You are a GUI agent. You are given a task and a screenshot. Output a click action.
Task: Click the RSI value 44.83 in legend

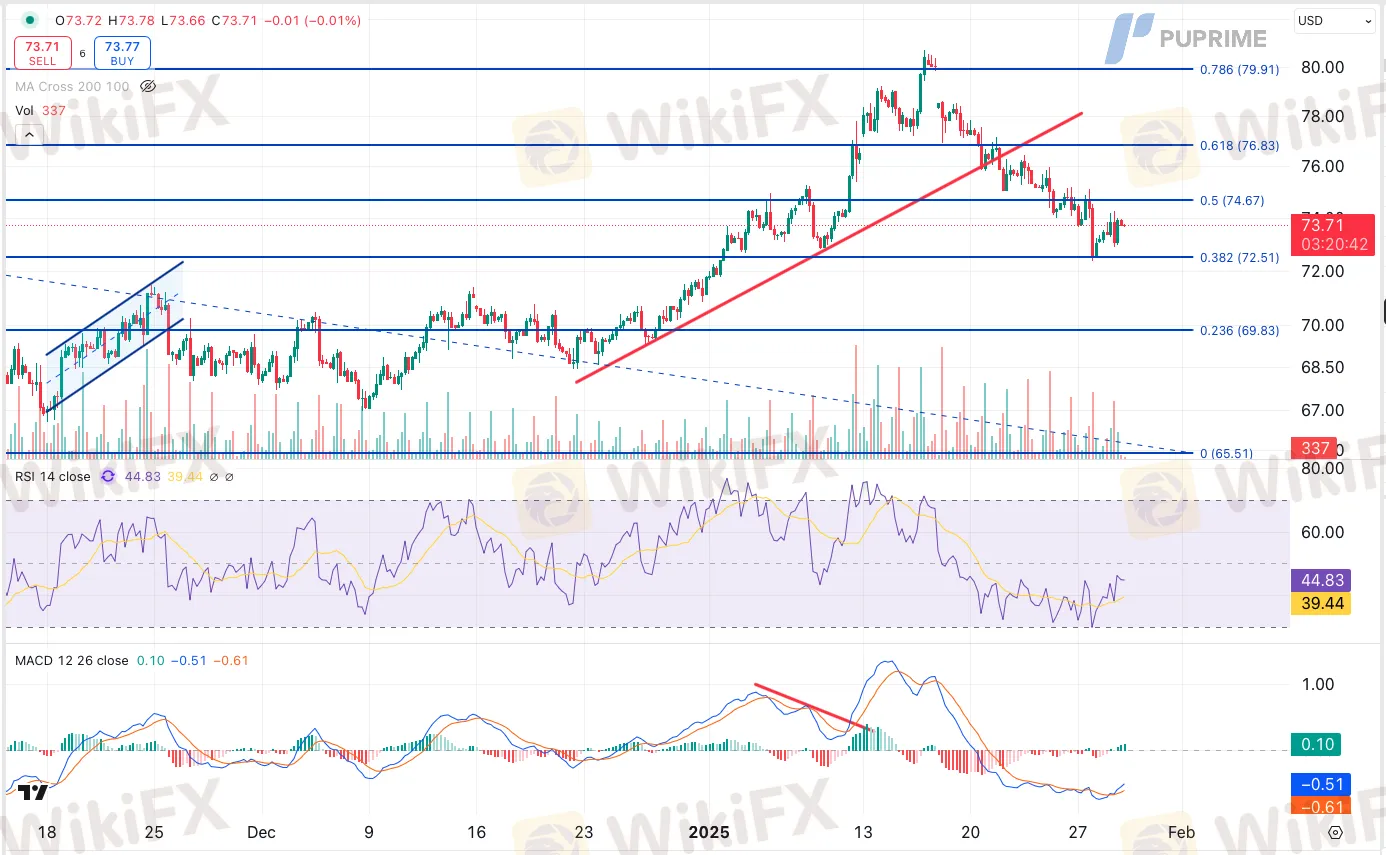[x=143, y=477]
